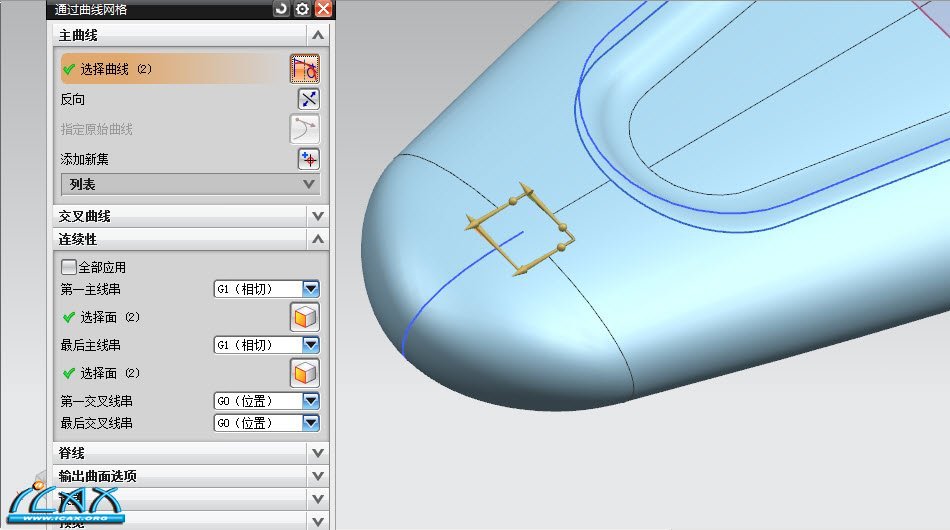950x530 pixels.
Task: Click the select curve icon in 主曲线
Action: coord(305,69)
